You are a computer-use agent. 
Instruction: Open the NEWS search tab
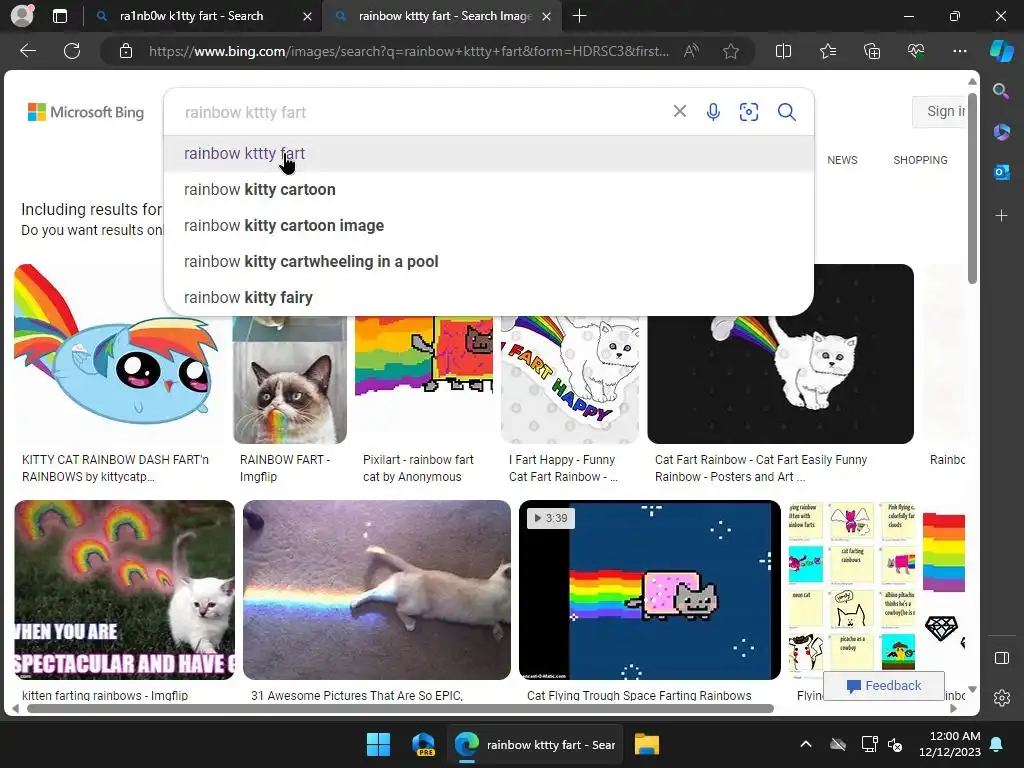pos(842,160)
